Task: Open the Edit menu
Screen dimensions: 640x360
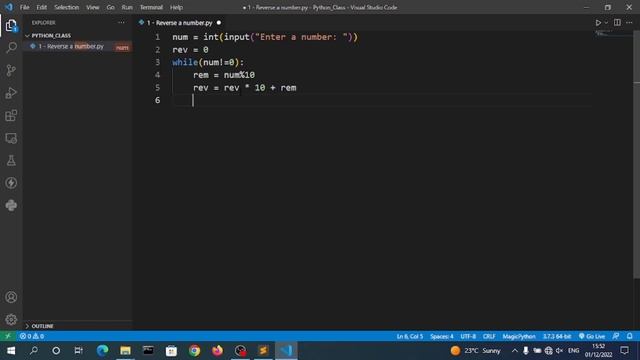Action: click(x=41, y=7)
